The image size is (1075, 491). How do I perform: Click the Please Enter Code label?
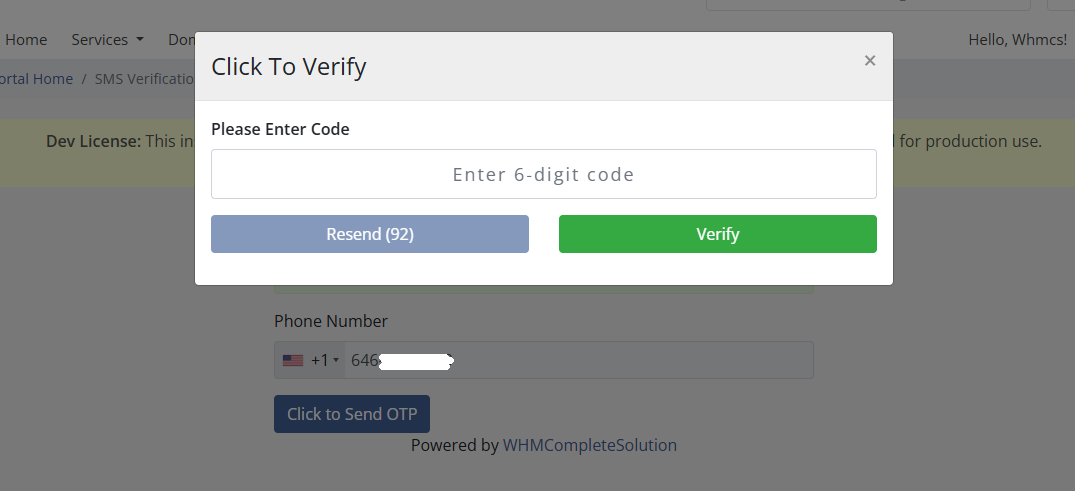pos(280,129)
